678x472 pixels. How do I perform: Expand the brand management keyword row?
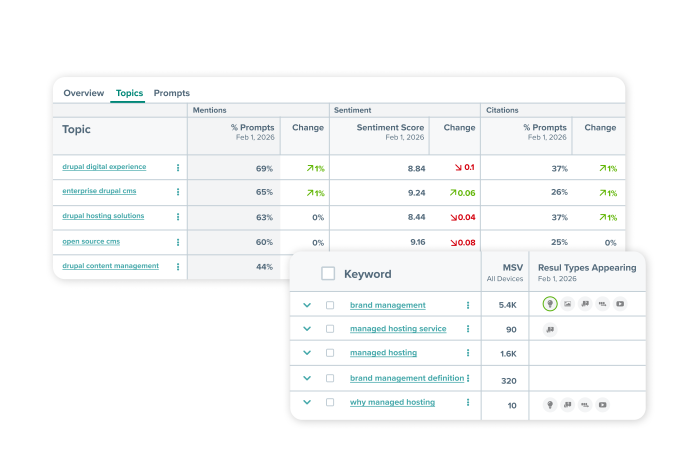[307, 305]
